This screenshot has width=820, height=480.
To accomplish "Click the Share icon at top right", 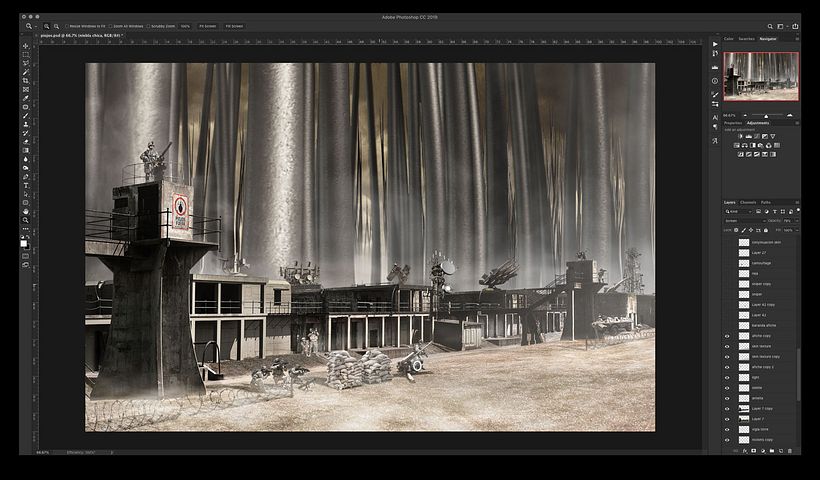I will (795, 26).
